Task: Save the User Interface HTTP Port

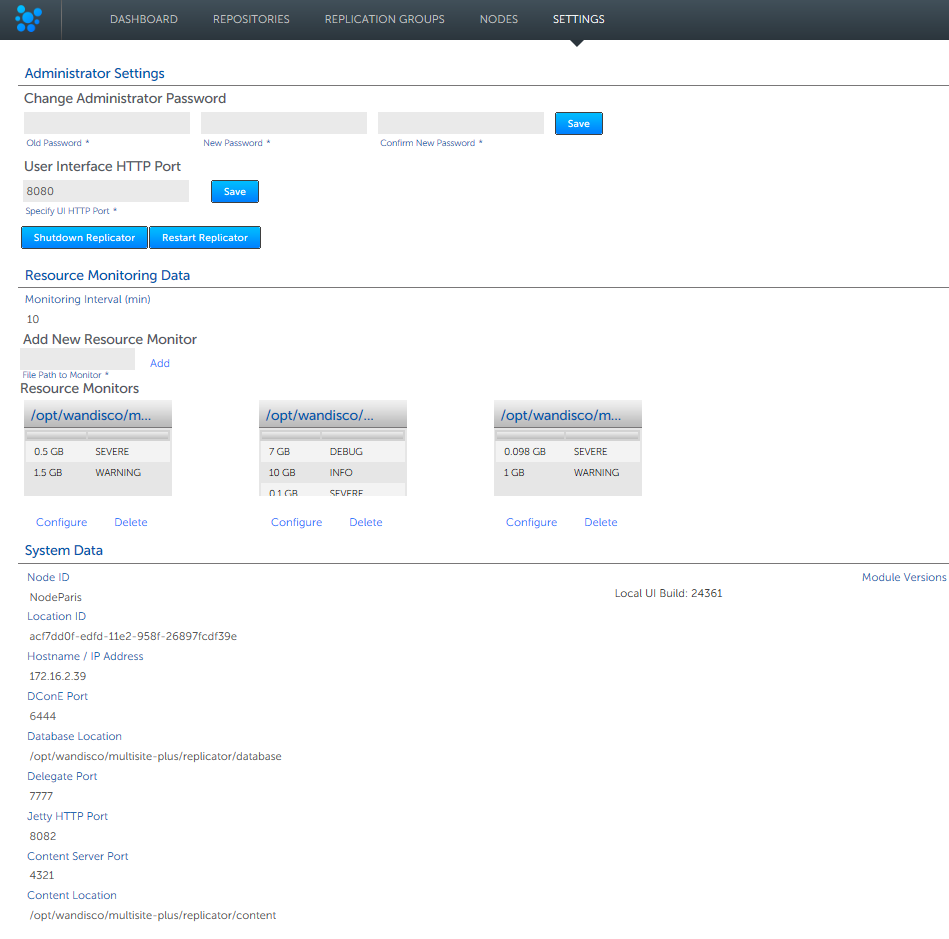Action: [x=235, y=191]
